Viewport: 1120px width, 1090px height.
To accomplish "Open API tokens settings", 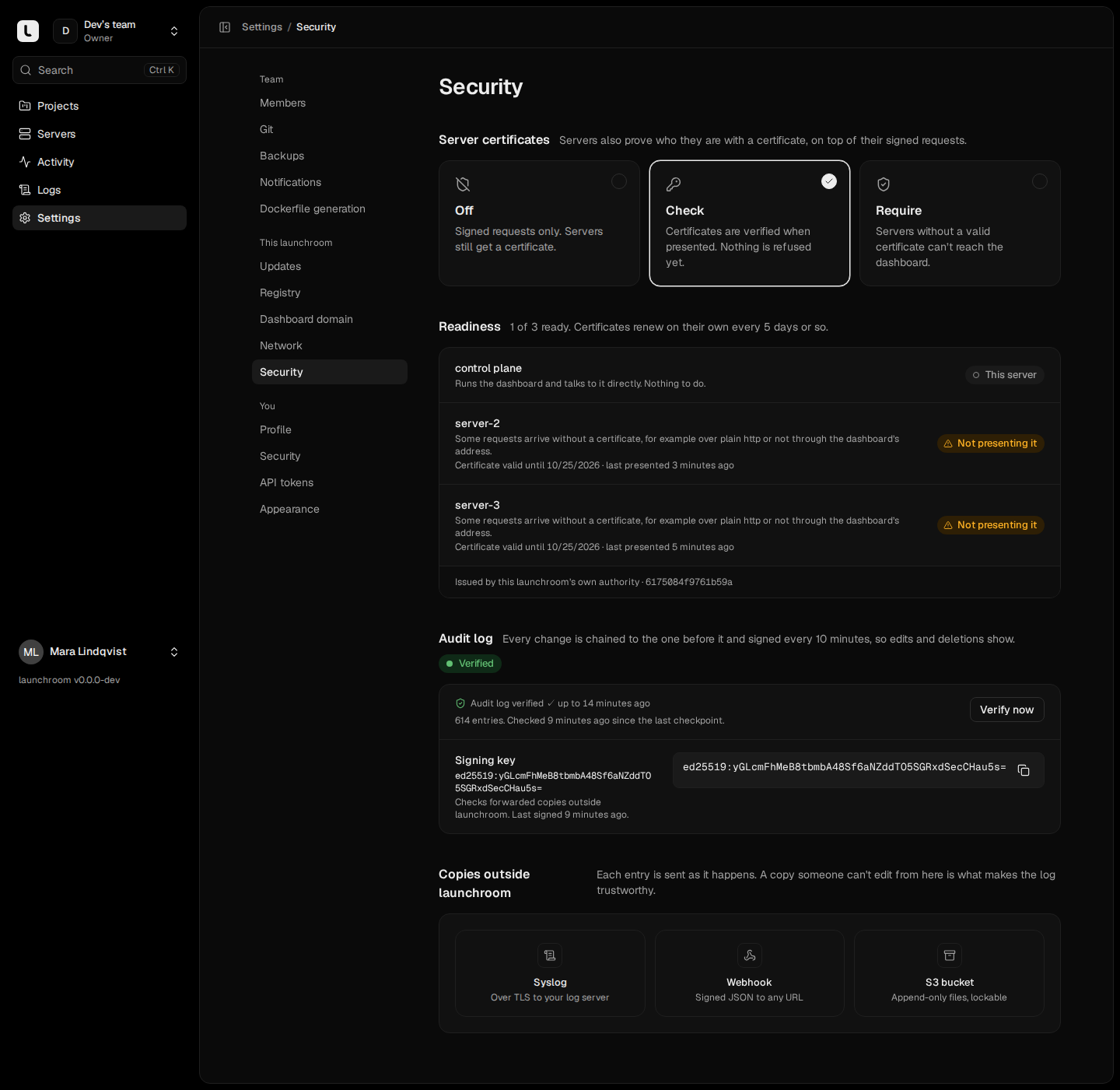I will (330, 482).
